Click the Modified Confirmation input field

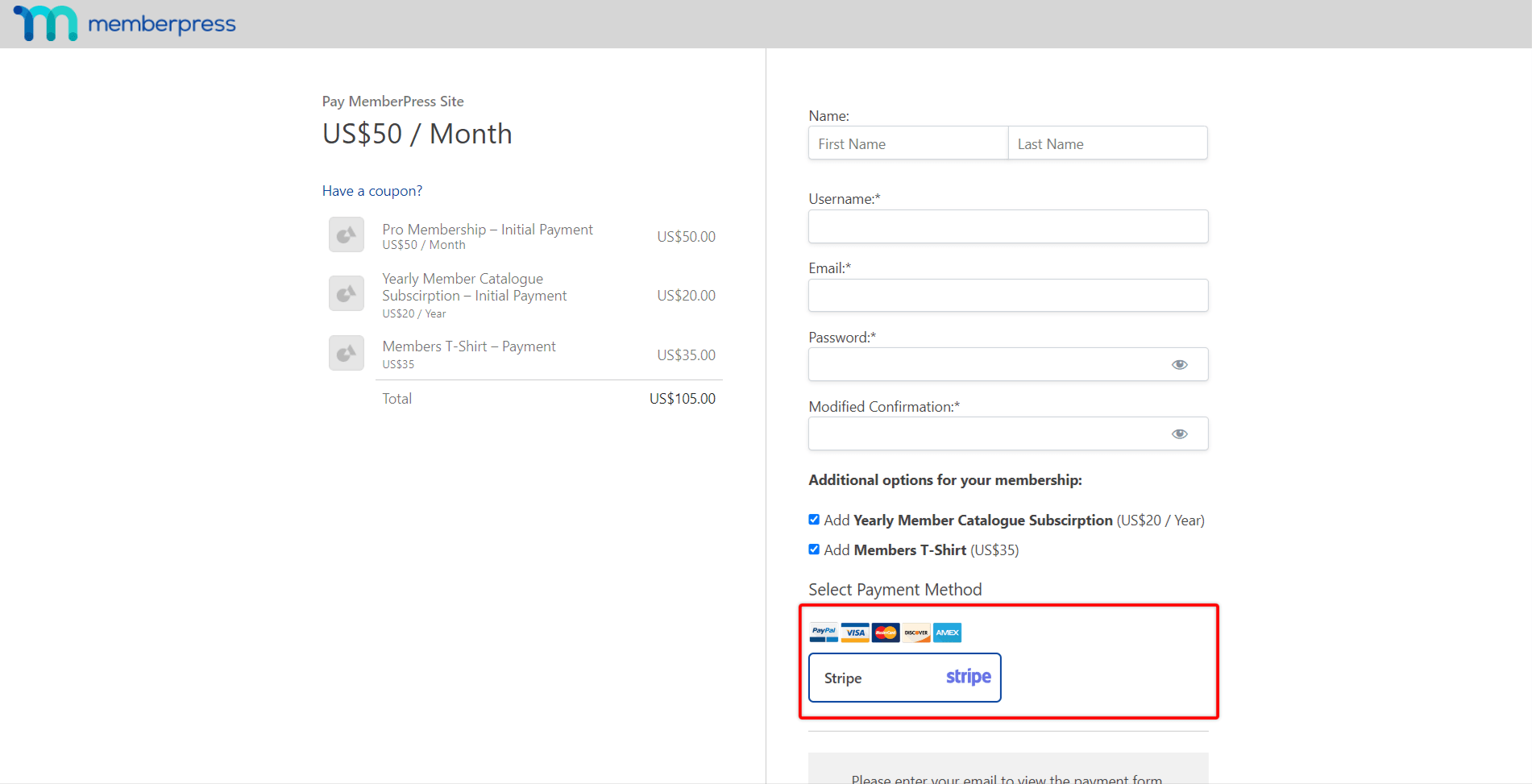[x=1008, y=433]
